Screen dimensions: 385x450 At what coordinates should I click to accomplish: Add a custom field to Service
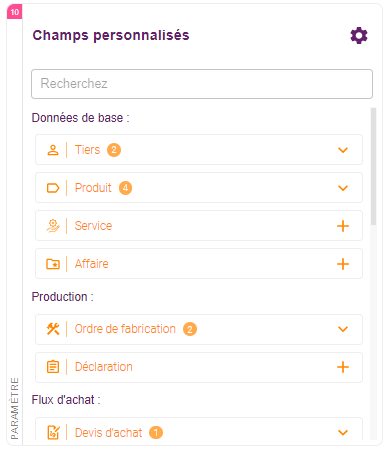343,226
